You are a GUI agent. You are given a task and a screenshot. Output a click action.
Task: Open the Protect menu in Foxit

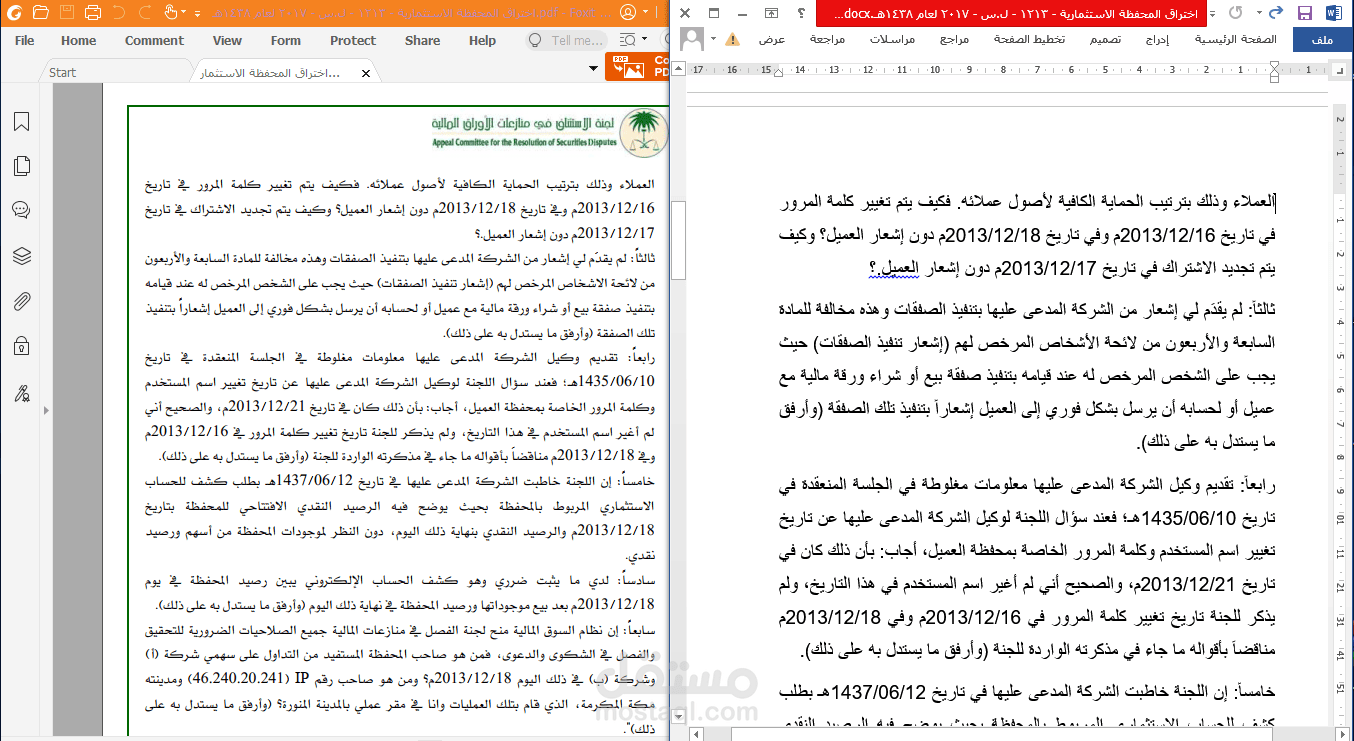pos(353,41)
